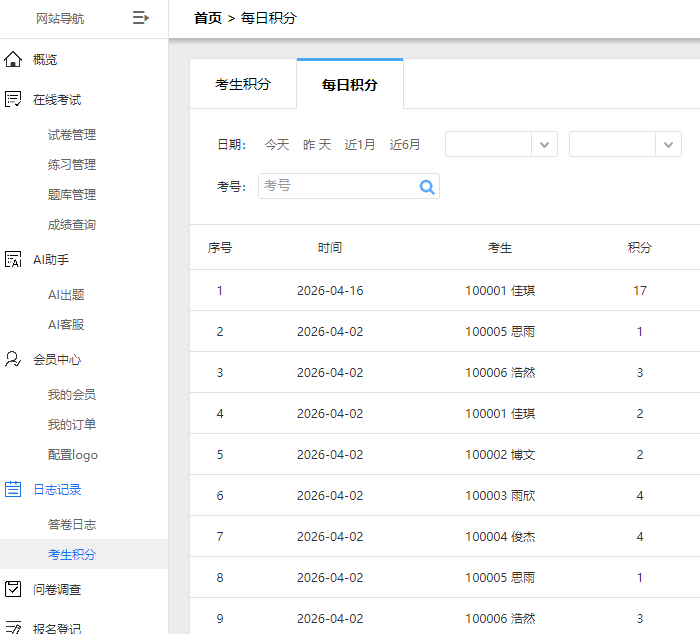
Task: Open 我的会员 submenu item
Action: [72, 394]
